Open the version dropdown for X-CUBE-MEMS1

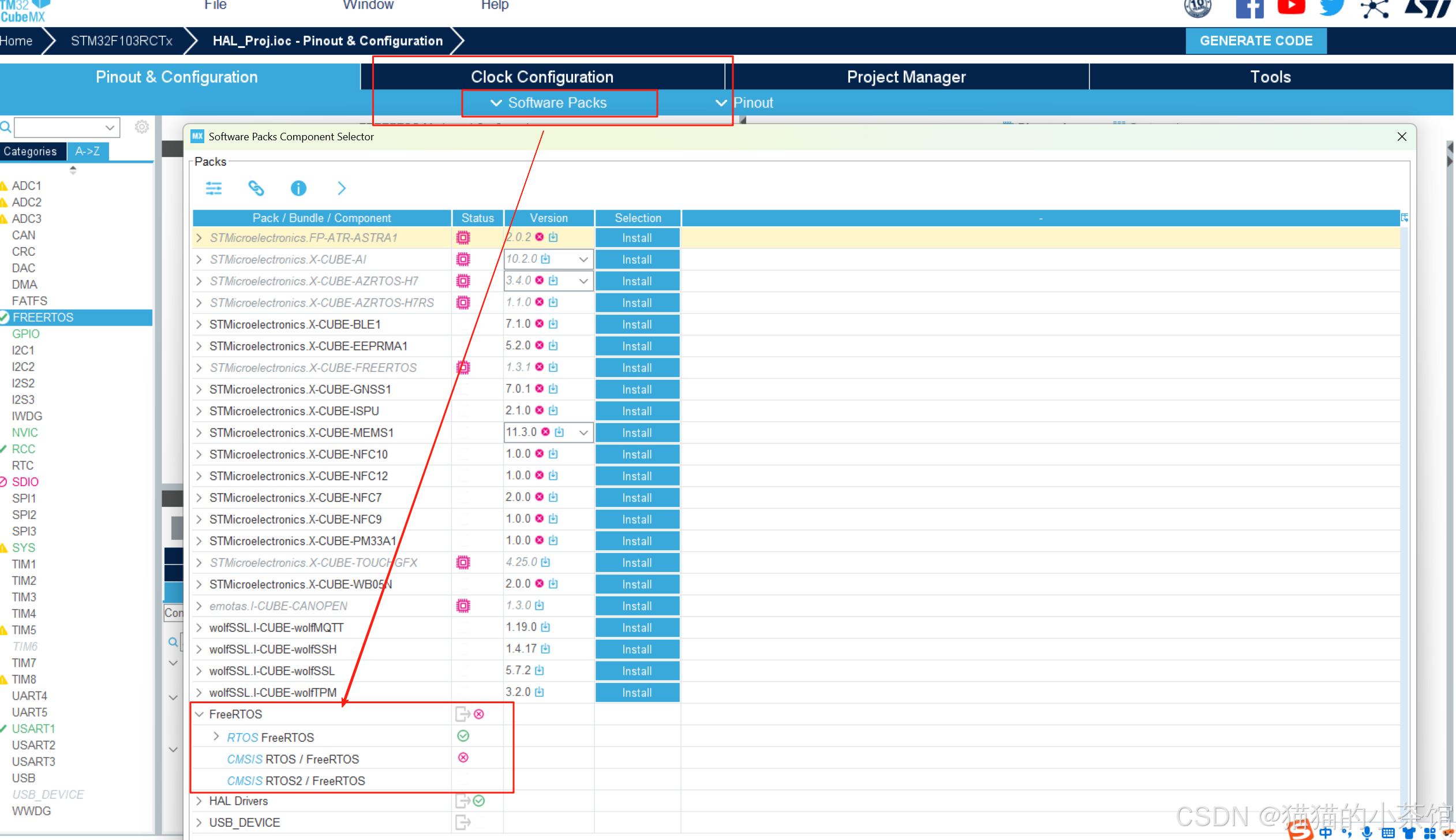pos(583,432)
